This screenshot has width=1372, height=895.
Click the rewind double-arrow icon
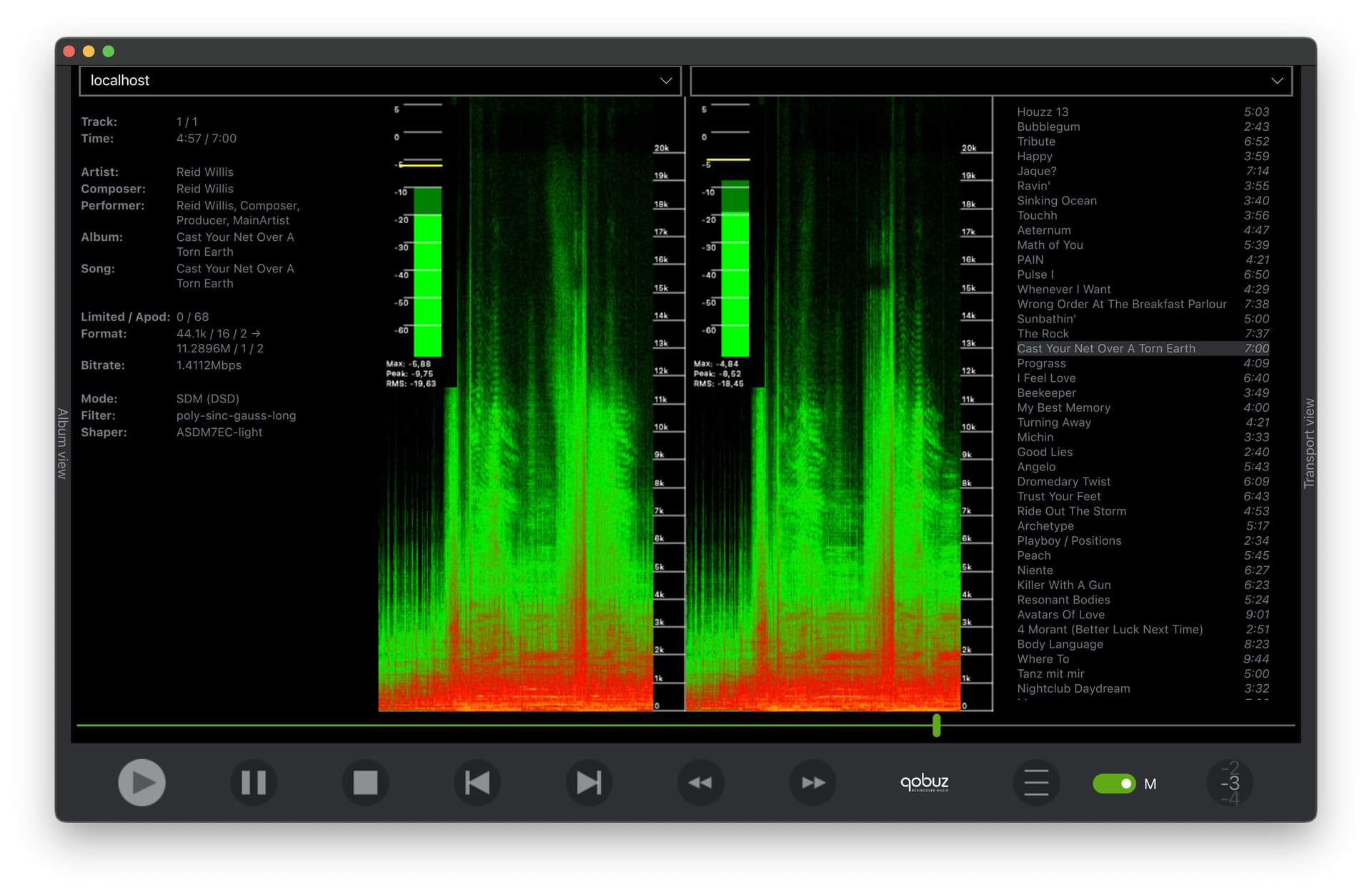[x=700, y=783]
